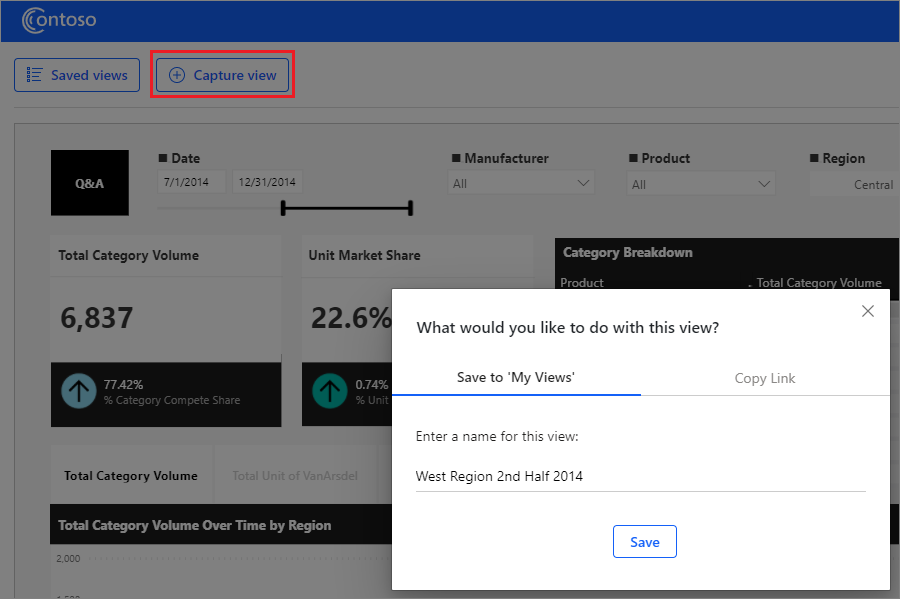Click the end date 12/31/2014 field
Viewport: 900px width, 599px height.
pyautogui.click(x=268, y=182)
